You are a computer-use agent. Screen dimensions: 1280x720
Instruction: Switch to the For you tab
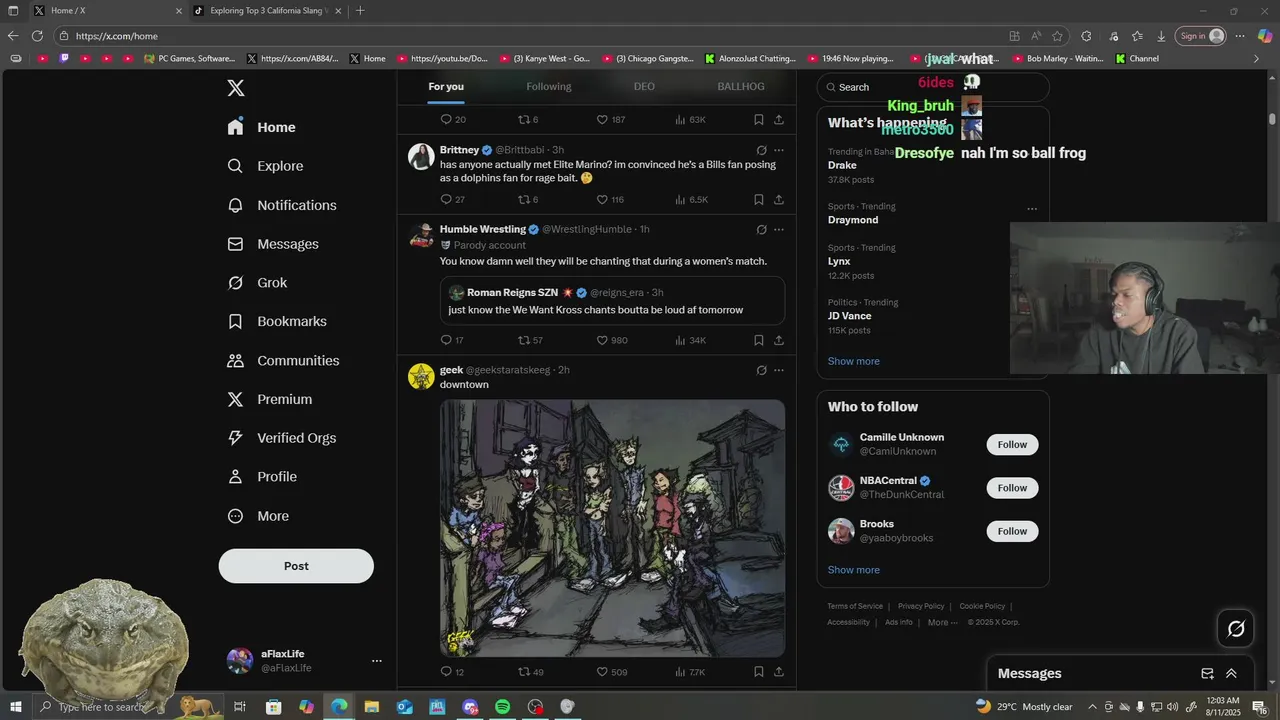pos(446,87)
